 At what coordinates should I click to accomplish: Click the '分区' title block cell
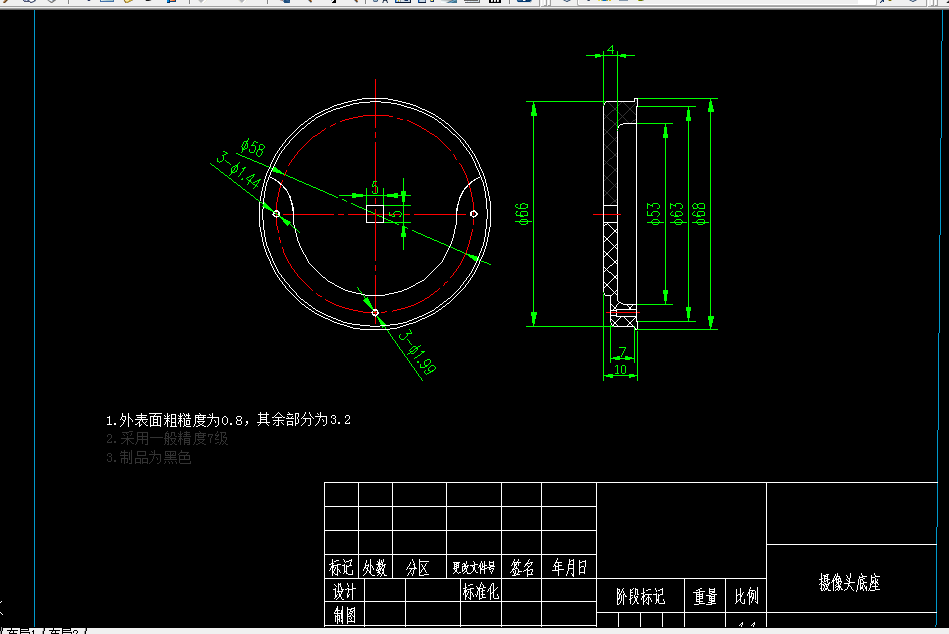pyautogui.click(x=419, y=567)
